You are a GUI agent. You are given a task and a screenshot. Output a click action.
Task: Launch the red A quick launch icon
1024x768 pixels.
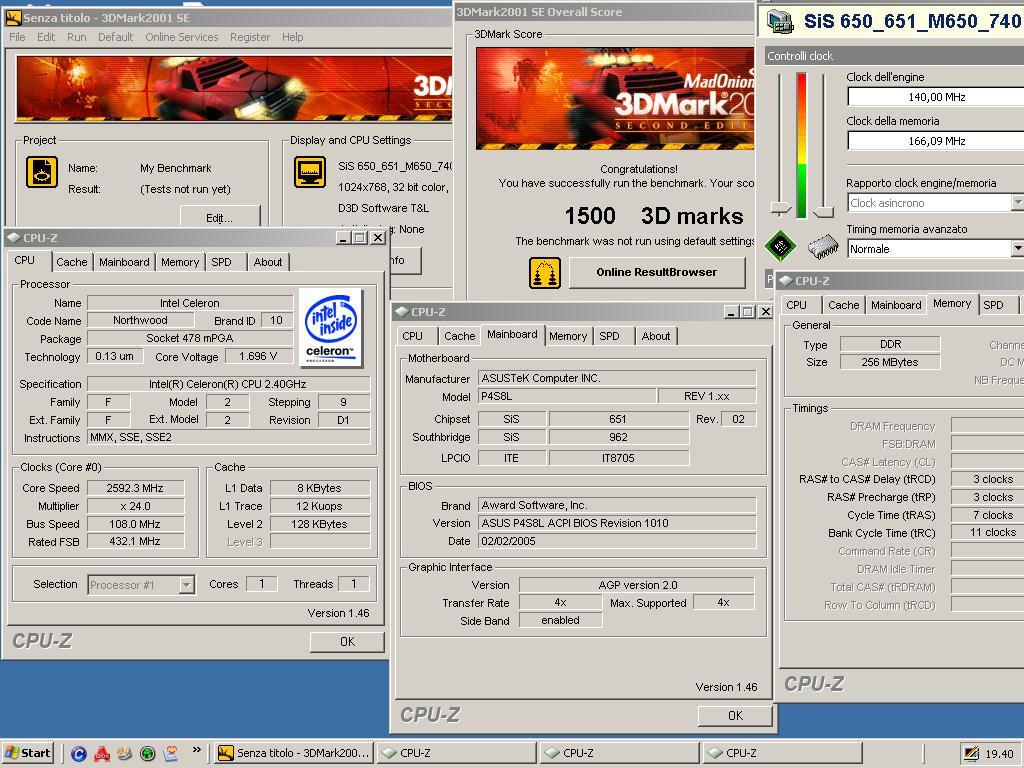point(102,754)
